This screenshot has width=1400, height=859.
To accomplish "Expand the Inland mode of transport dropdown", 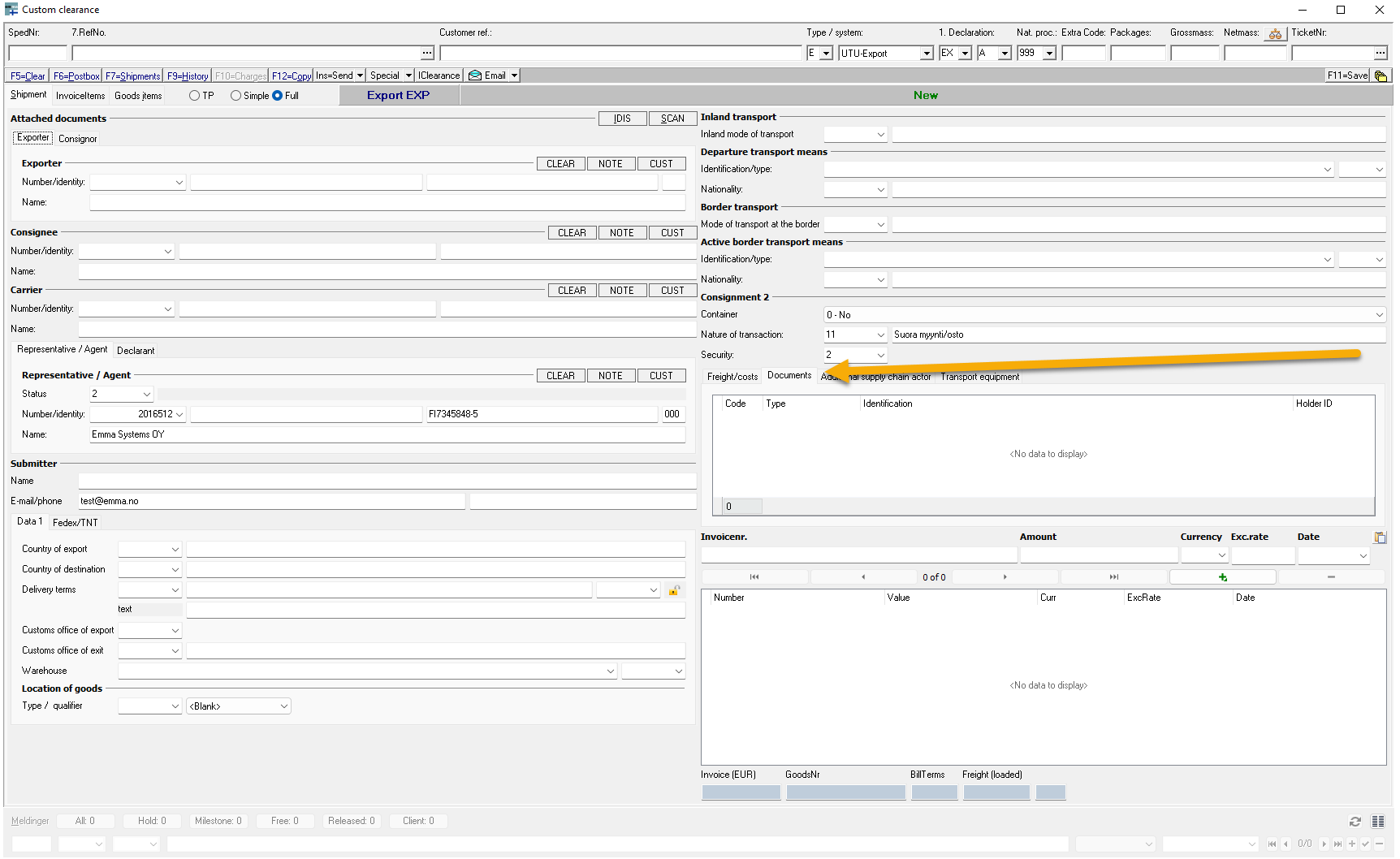I will (x=880, y=135).
